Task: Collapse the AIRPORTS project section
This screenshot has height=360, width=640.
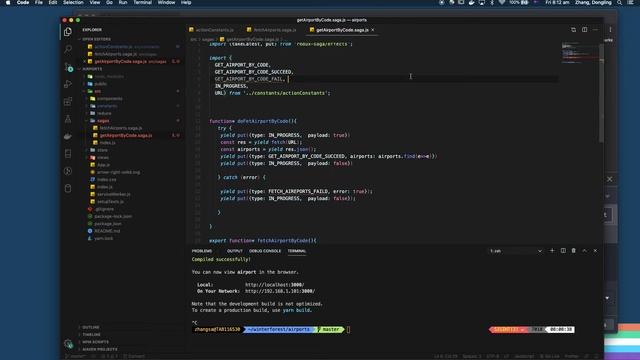Action: pos(92,69)
